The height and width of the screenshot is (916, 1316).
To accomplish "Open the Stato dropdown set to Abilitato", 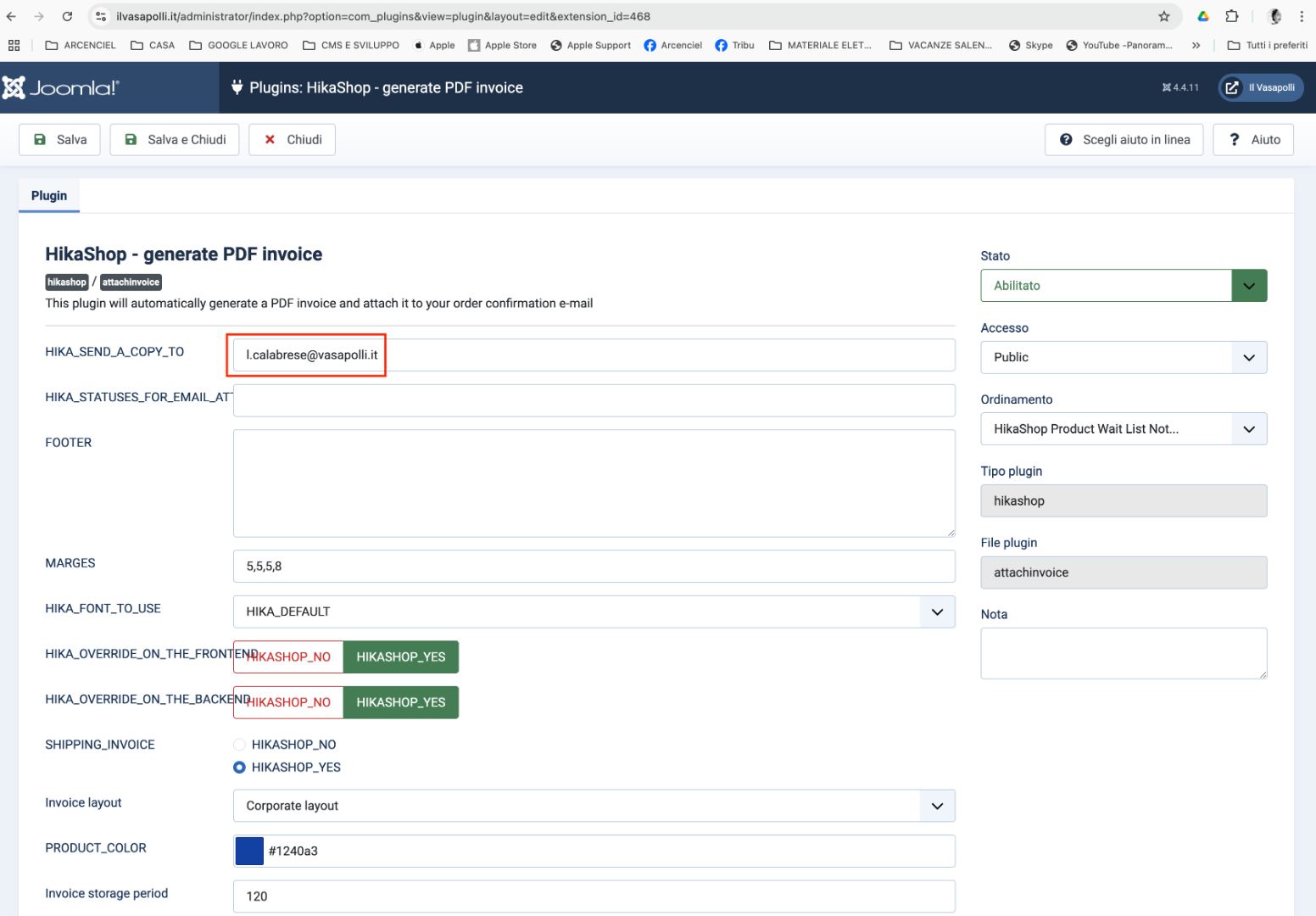I will click(1124, 286).
